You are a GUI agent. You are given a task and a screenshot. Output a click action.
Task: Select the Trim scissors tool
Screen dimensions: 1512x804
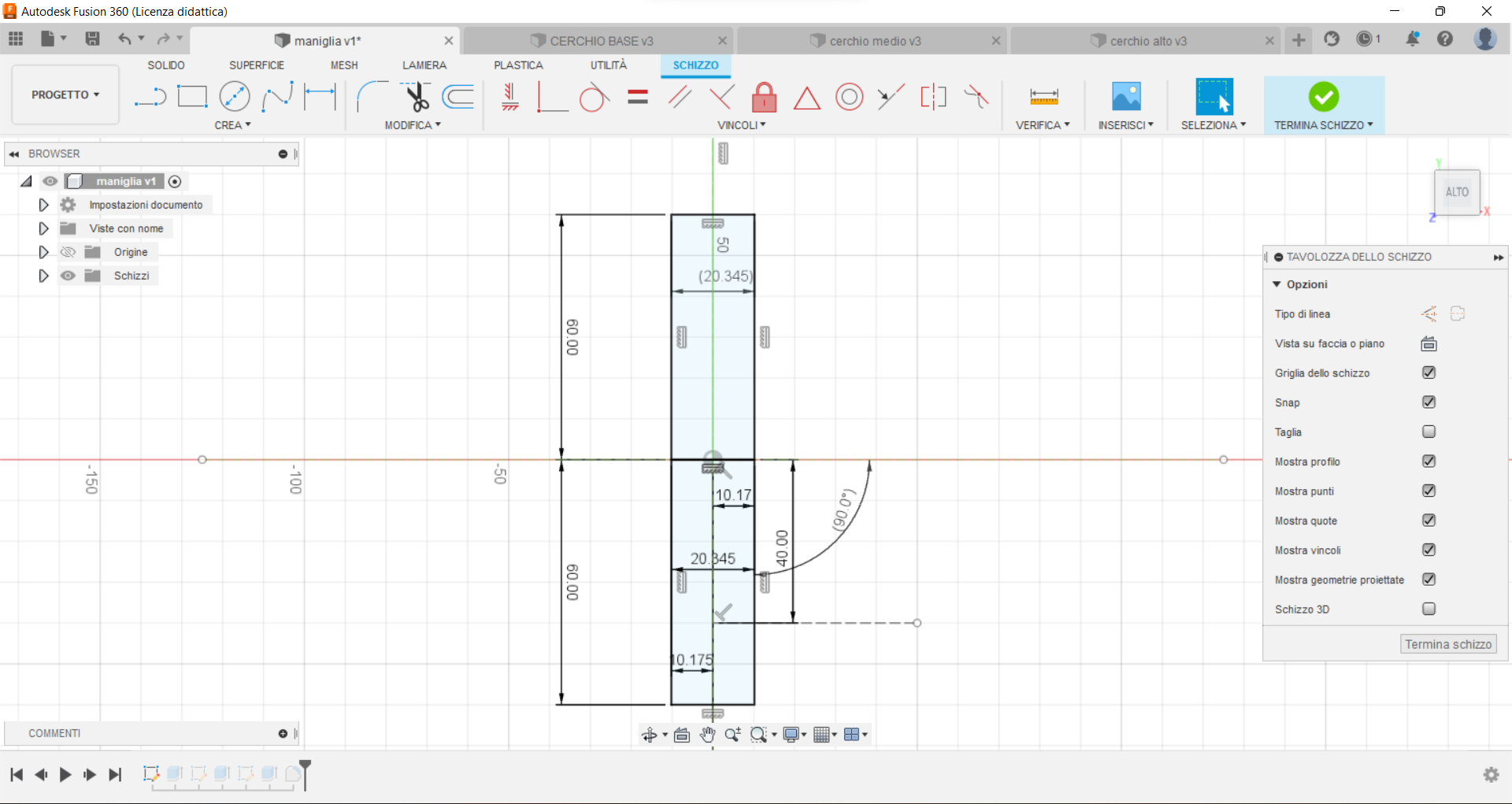(x=417, y=97)
